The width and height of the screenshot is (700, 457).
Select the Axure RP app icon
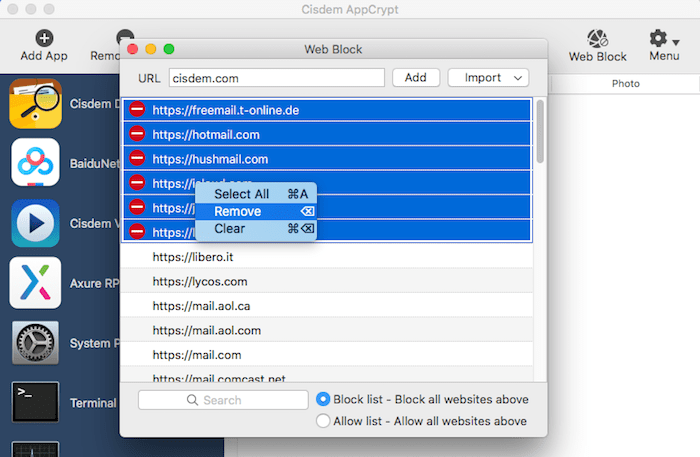click(x=35, y=282)
